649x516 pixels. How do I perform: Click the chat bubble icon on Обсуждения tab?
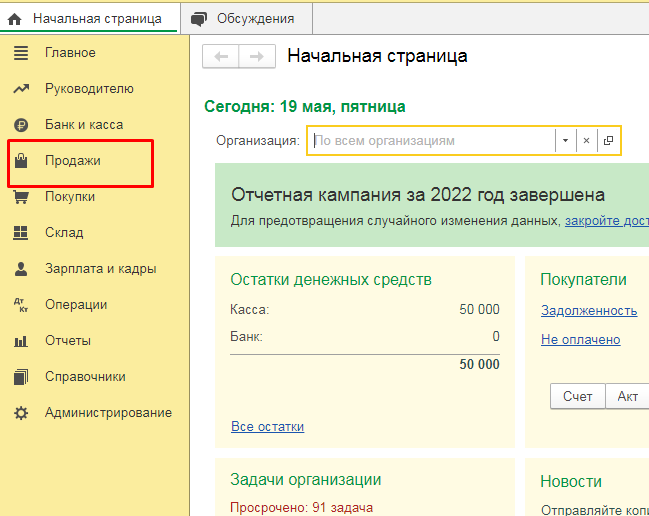(199, 19)
